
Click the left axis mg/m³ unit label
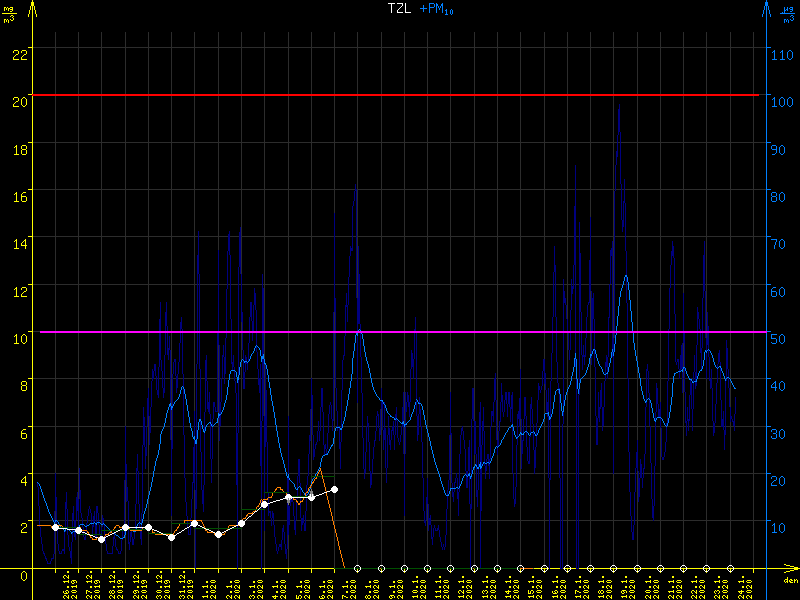[8, 13]
